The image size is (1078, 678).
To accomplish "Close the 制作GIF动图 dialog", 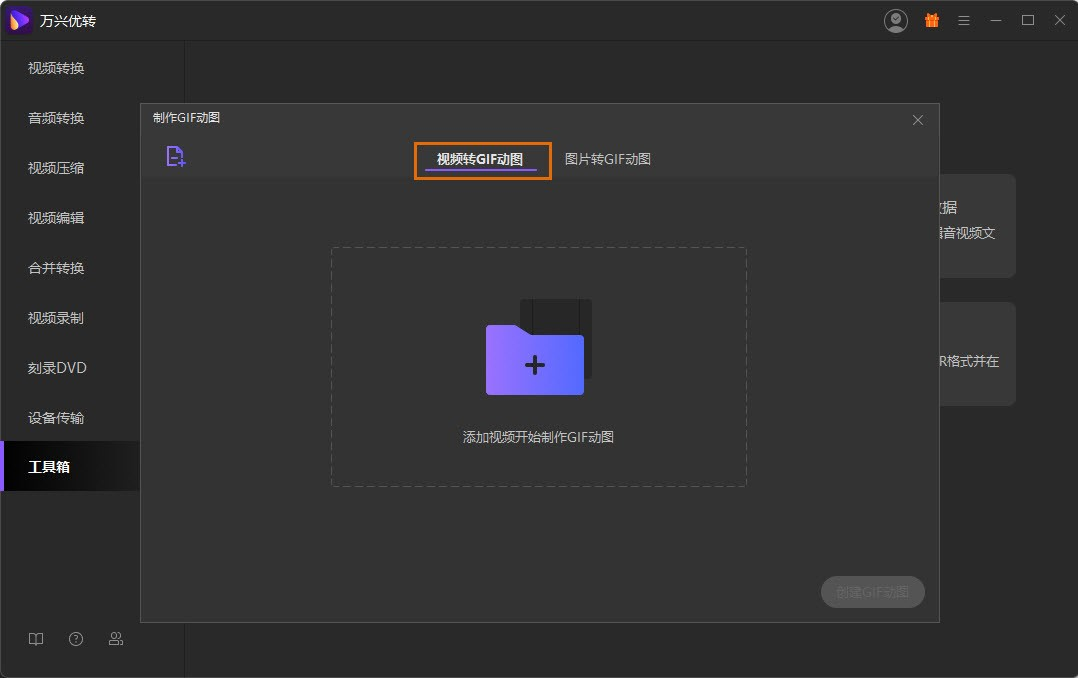I will [x=918, y=120].
